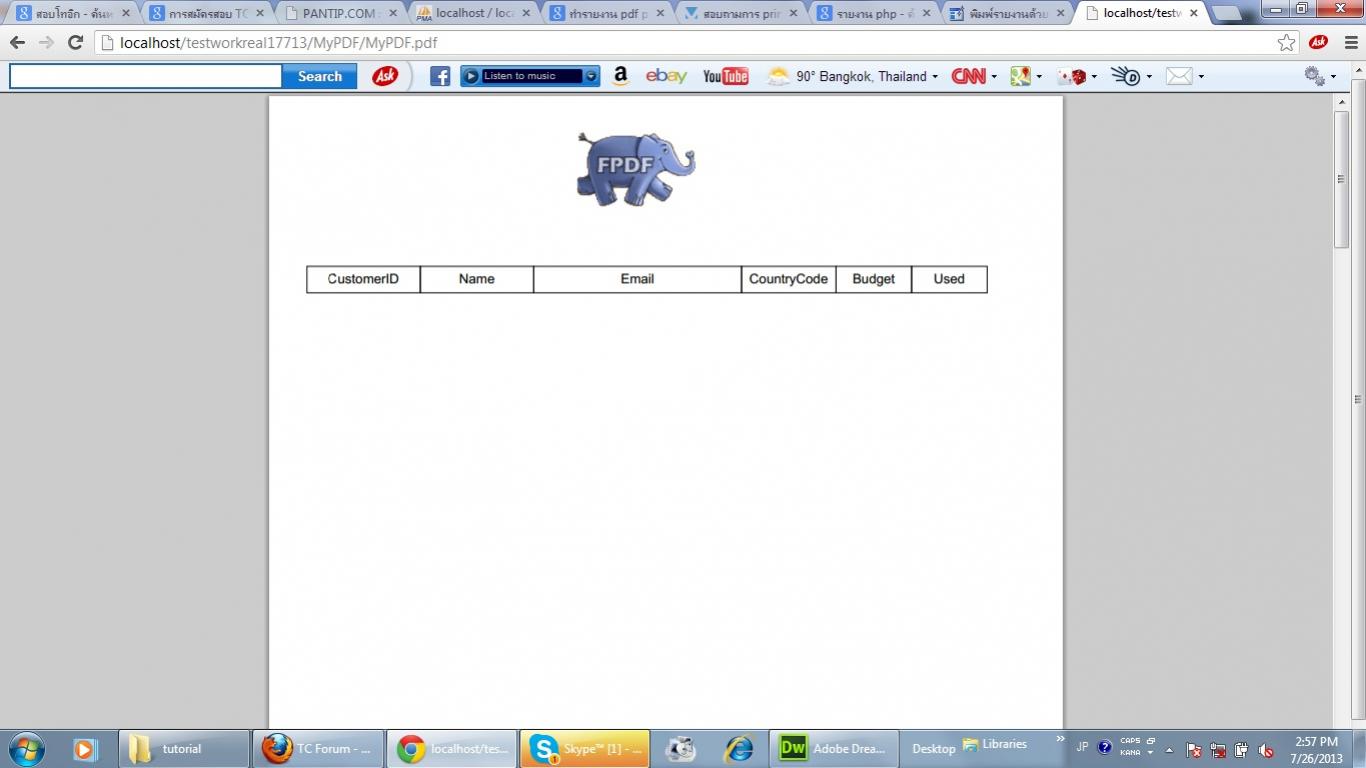Image resolution: width=1366 pixels, height=768 pixels.
Task: Click the JP language indicator
Action: click(1082, 748)
